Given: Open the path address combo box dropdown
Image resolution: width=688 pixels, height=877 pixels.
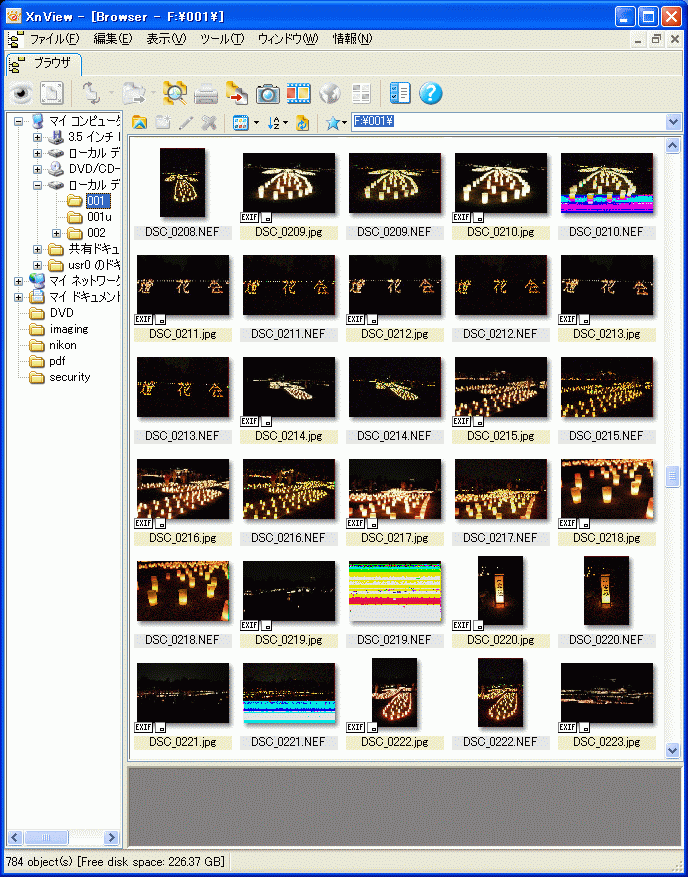Looking at the screenshot, I should (x=673, y=122).
